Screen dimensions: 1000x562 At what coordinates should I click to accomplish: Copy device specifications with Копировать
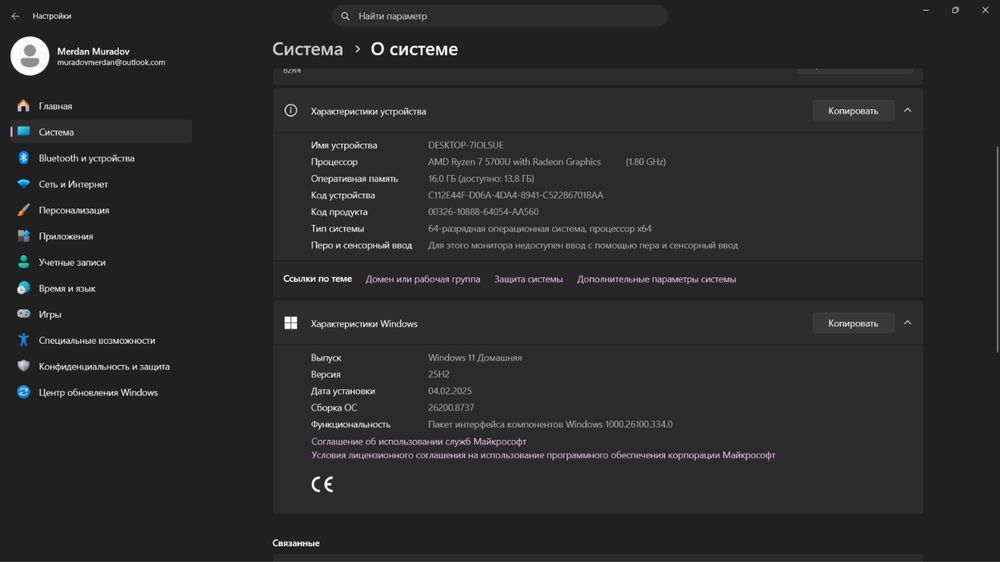click(x=853, y=111)
